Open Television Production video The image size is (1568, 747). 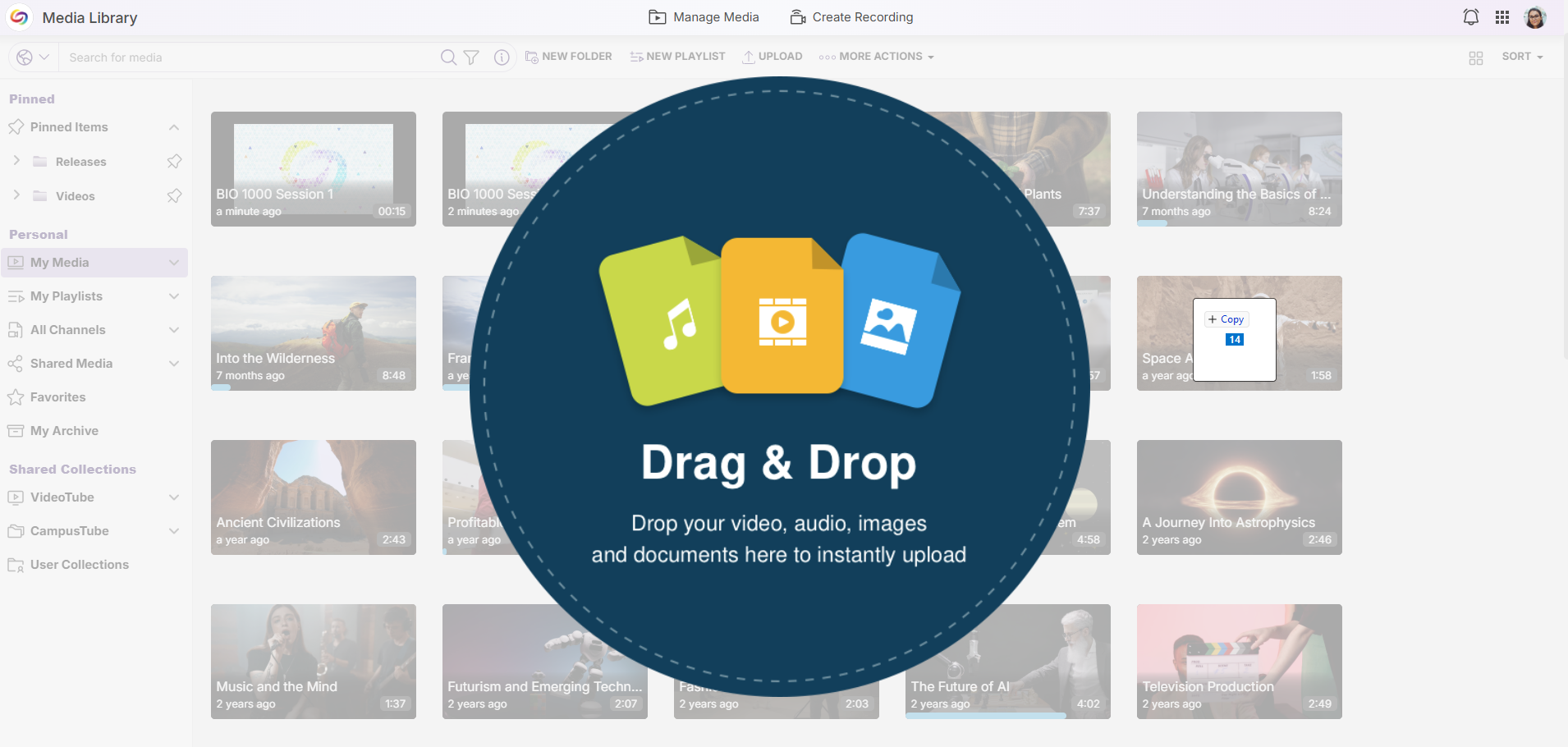pos(1240,662)
